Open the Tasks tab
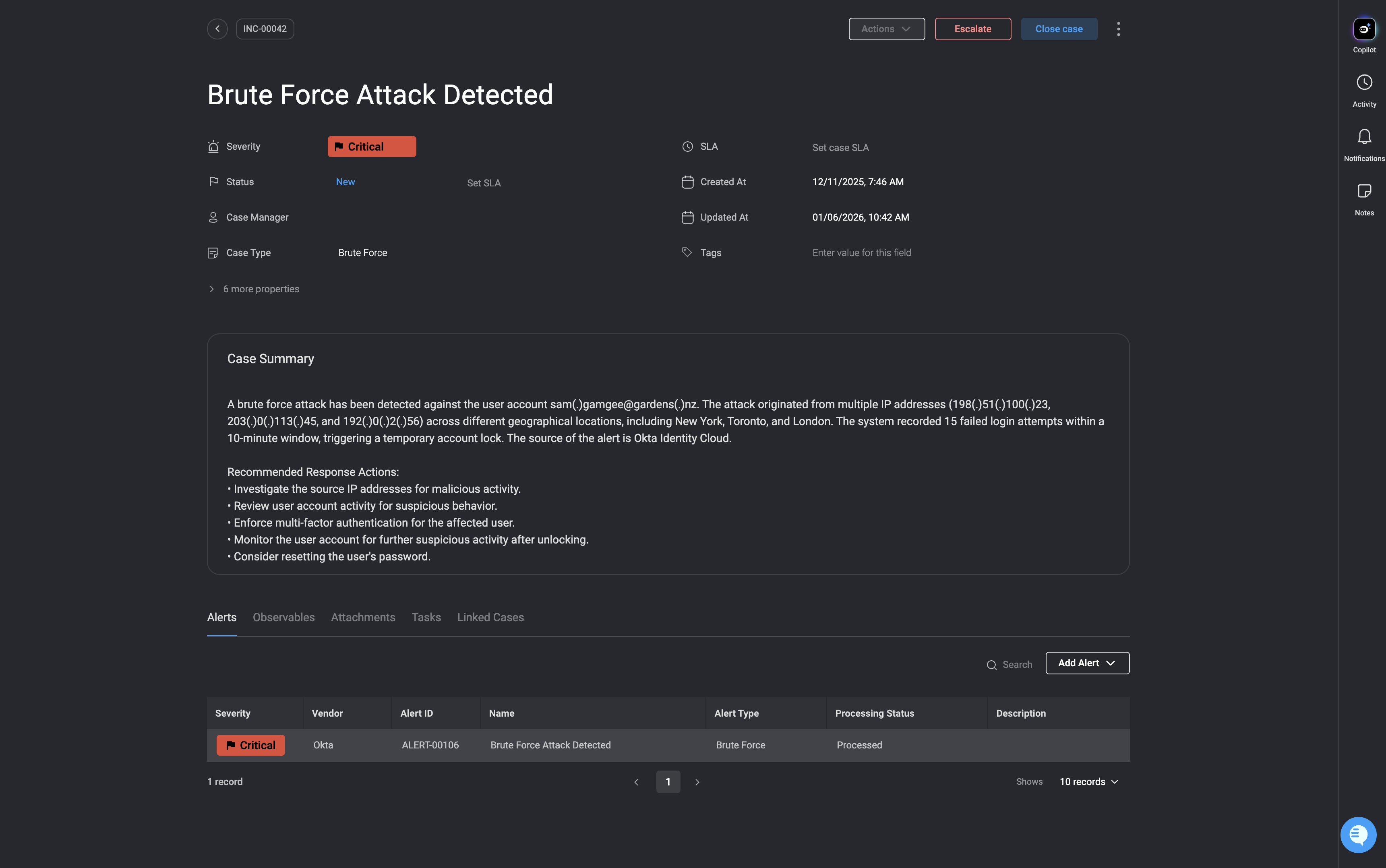 point(426,617)
